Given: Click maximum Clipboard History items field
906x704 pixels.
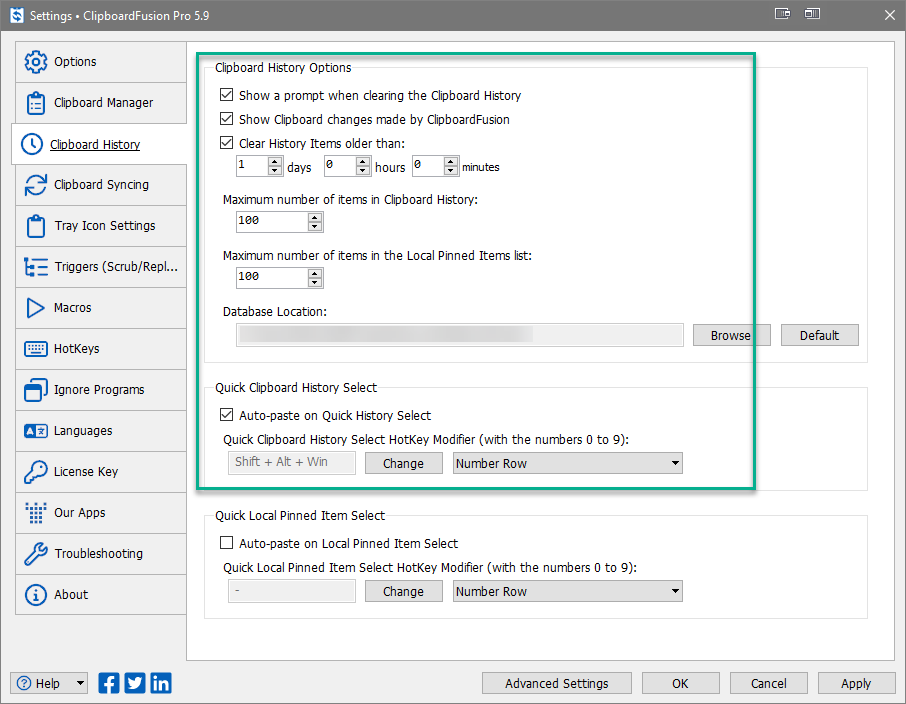Looking at the screenshot, I should coord(272,222).
